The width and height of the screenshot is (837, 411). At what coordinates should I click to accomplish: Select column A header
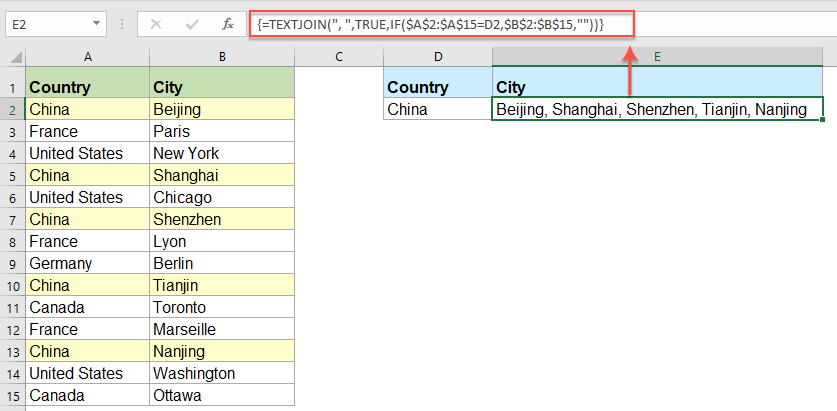click(x=88, y=57)
